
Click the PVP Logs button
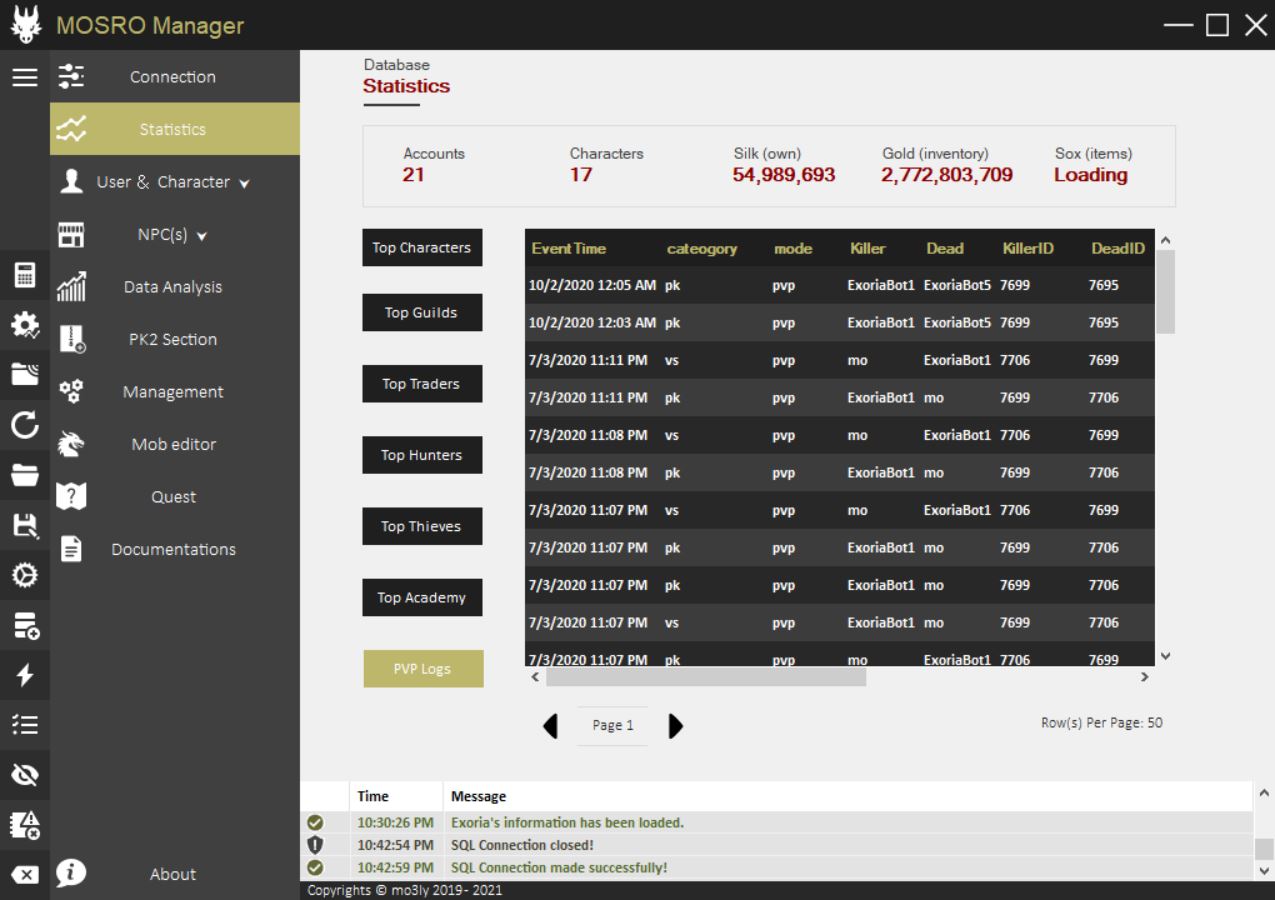pos(423,669)
